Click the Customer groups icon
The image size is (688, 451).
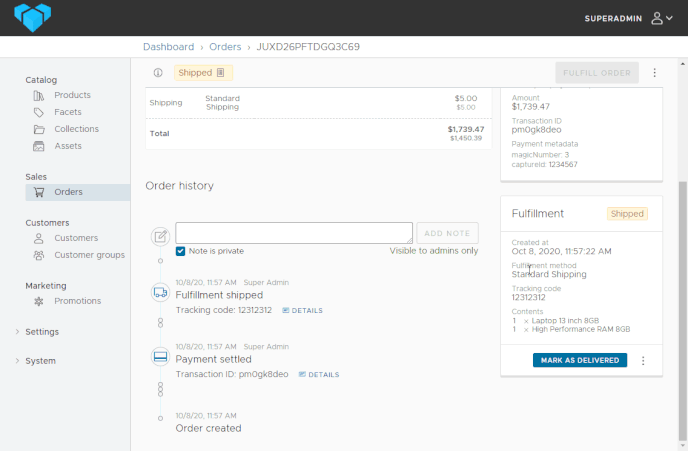(x=39, y=255)
